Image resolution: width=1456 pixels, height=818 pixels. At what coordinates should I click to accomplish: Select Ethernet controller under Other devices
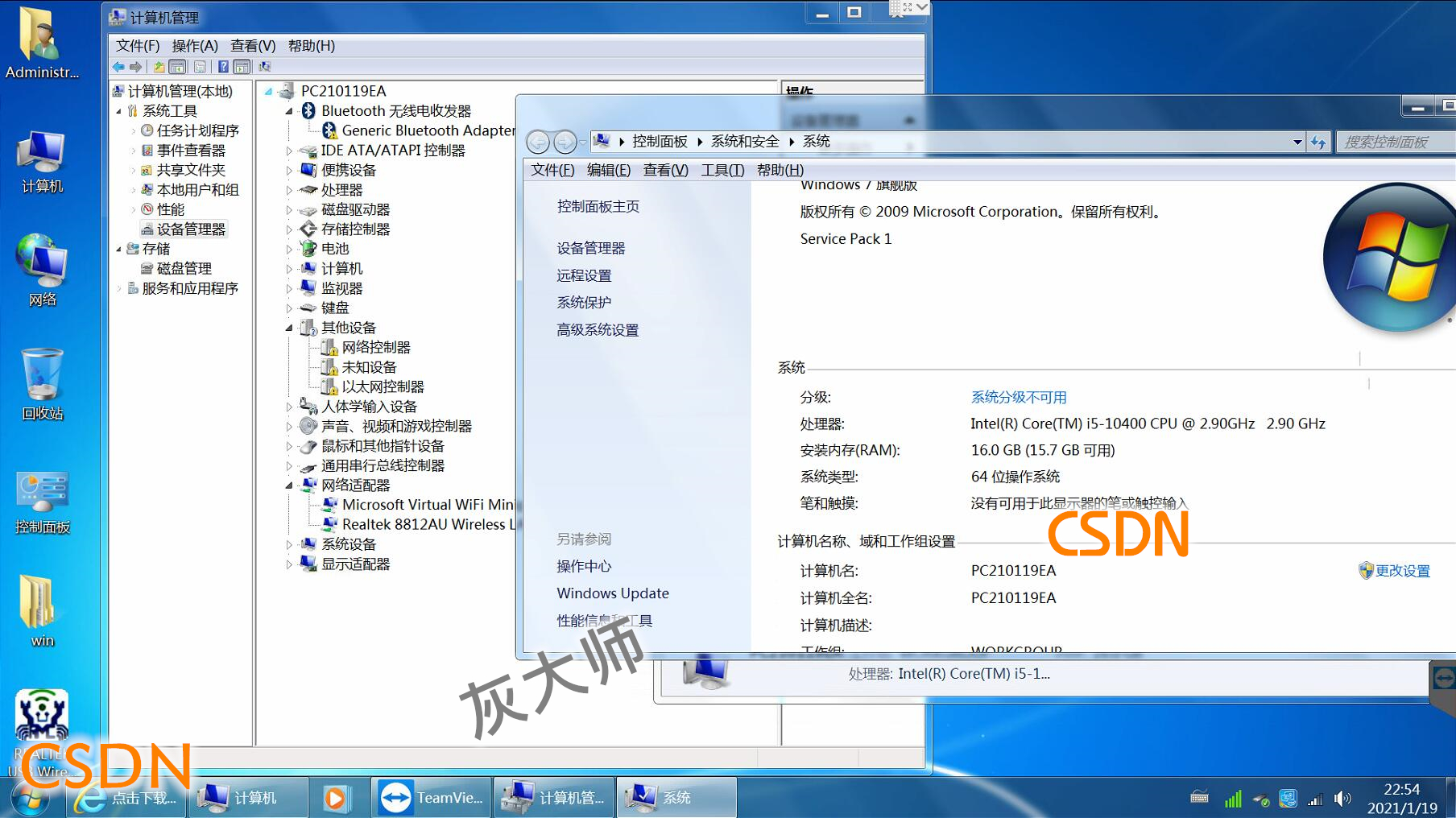[x=383, y=387]
